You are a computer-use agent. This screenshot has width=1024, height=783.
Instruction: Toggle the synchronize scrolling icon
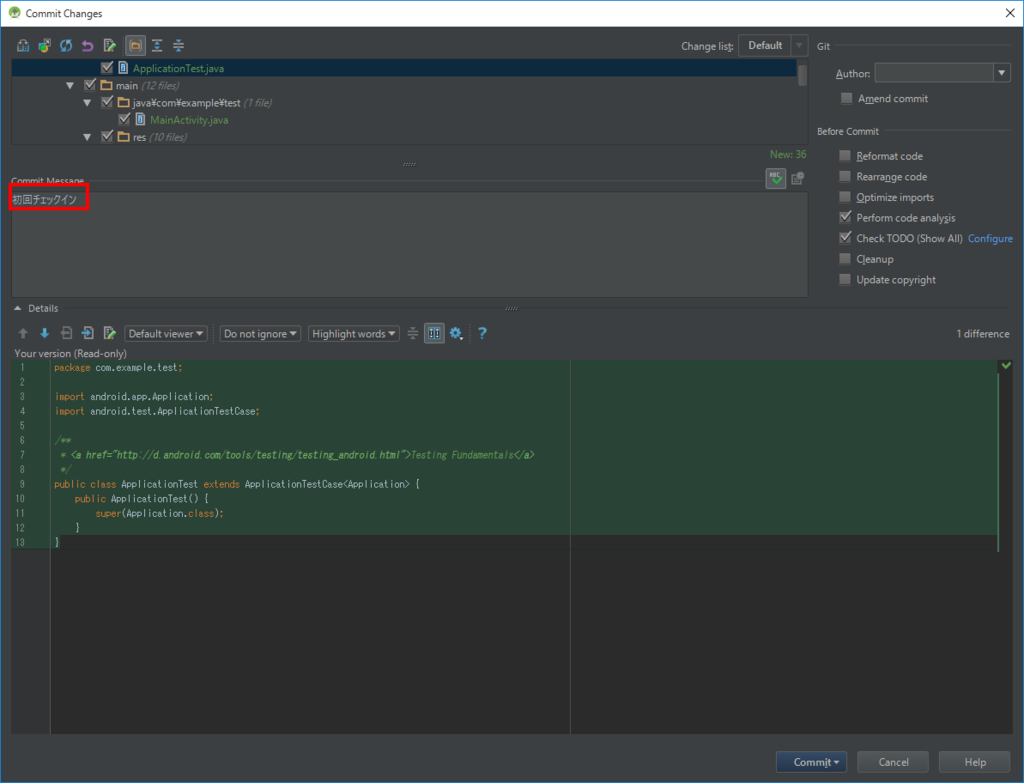(x=434, y=334)
